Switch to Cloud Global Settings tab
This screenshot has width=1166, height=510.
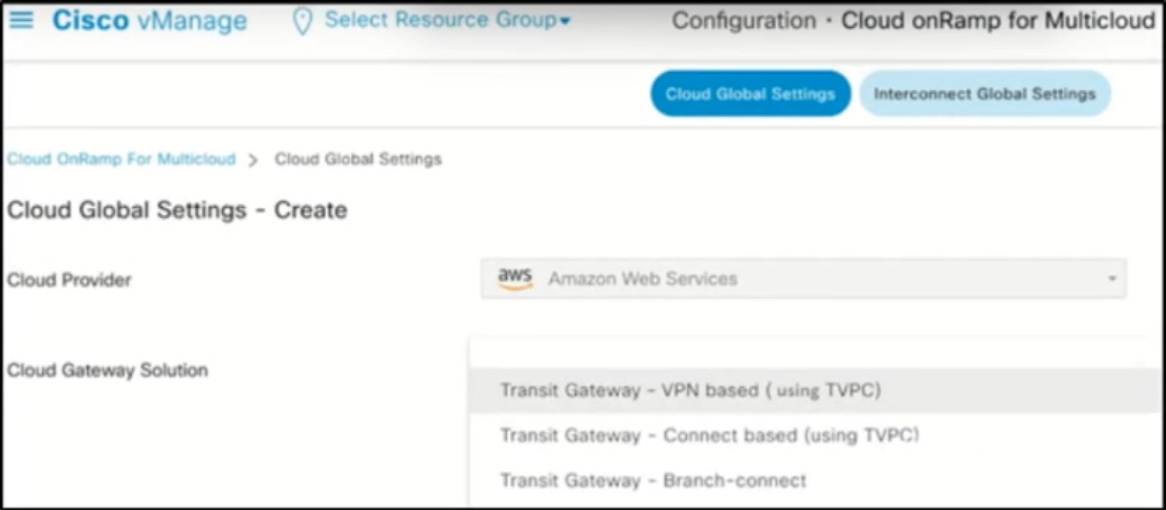coord(750,94)
